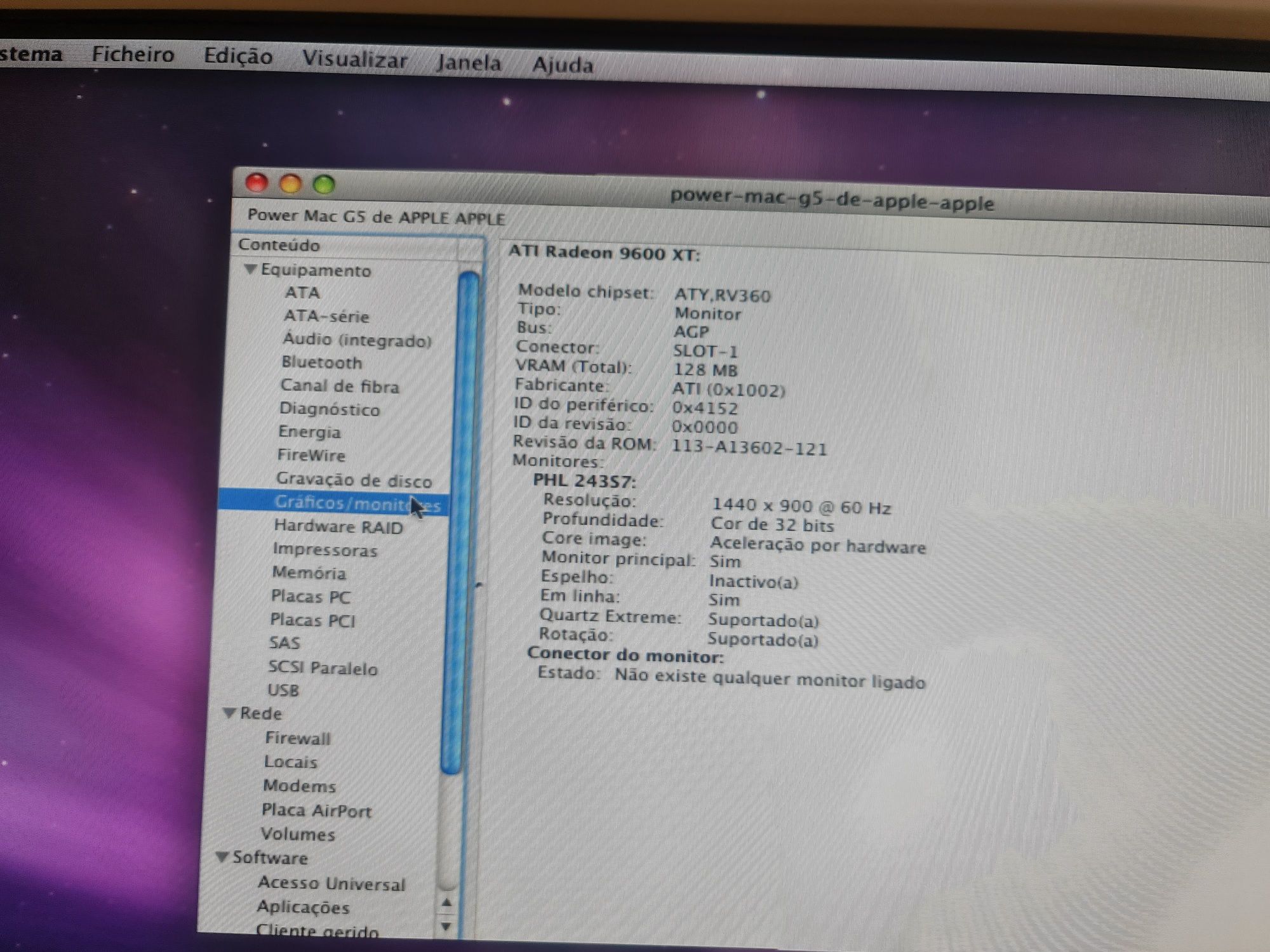This screenshot has height=952, width=1270.
Task: Open the Ficheiro menu
Action: (x=133, y=55)
